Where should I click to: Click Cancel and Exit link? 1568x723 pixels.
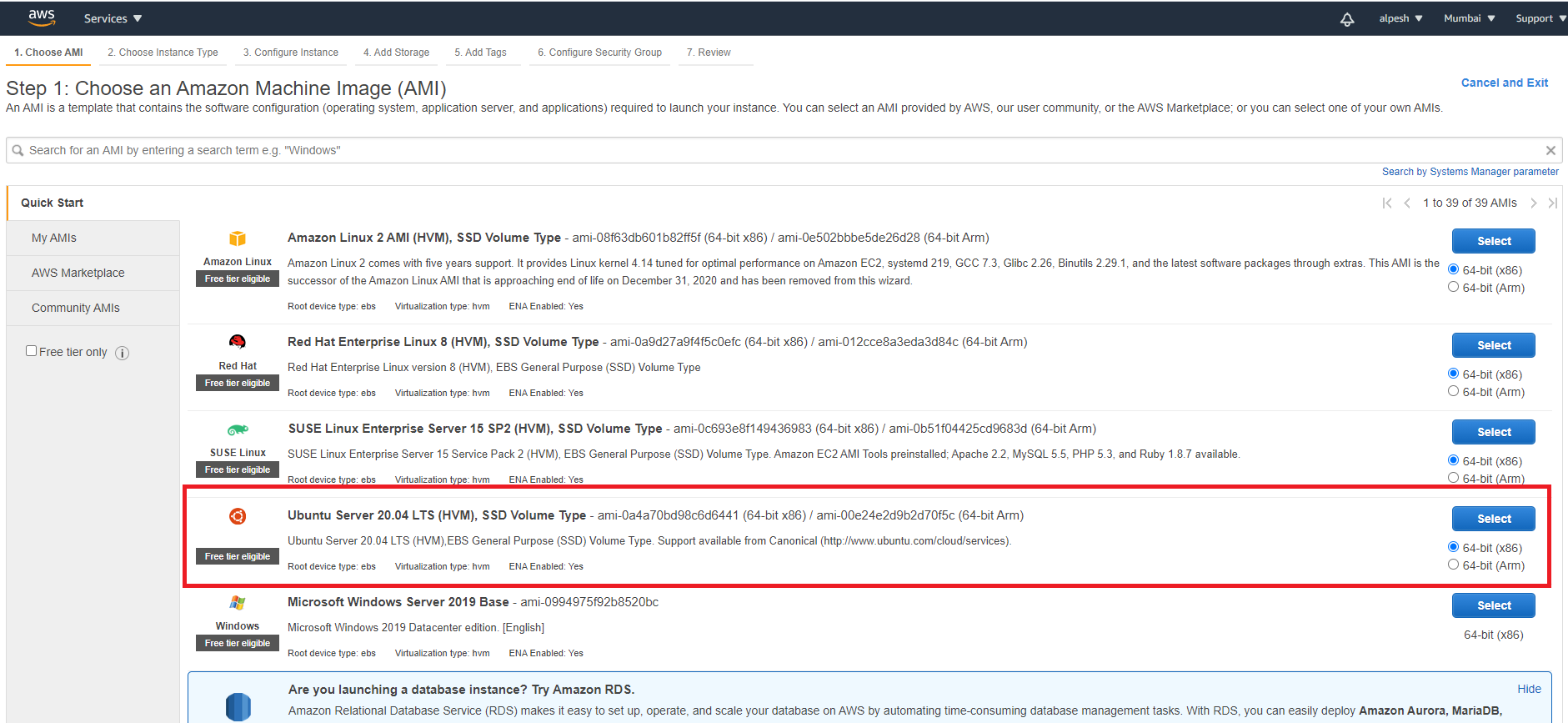(x=1505, y=83)
